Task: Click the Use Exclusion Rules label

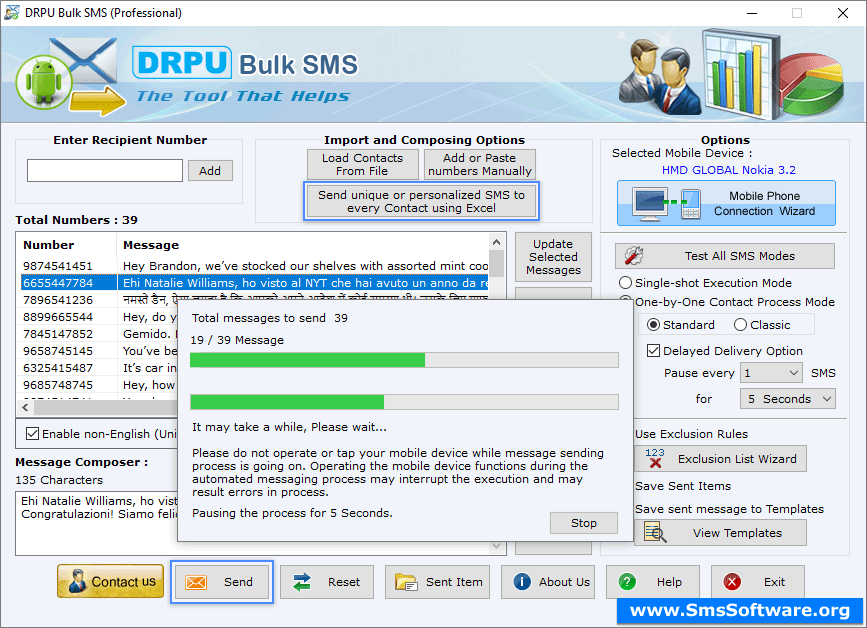Action: (691, 434)
